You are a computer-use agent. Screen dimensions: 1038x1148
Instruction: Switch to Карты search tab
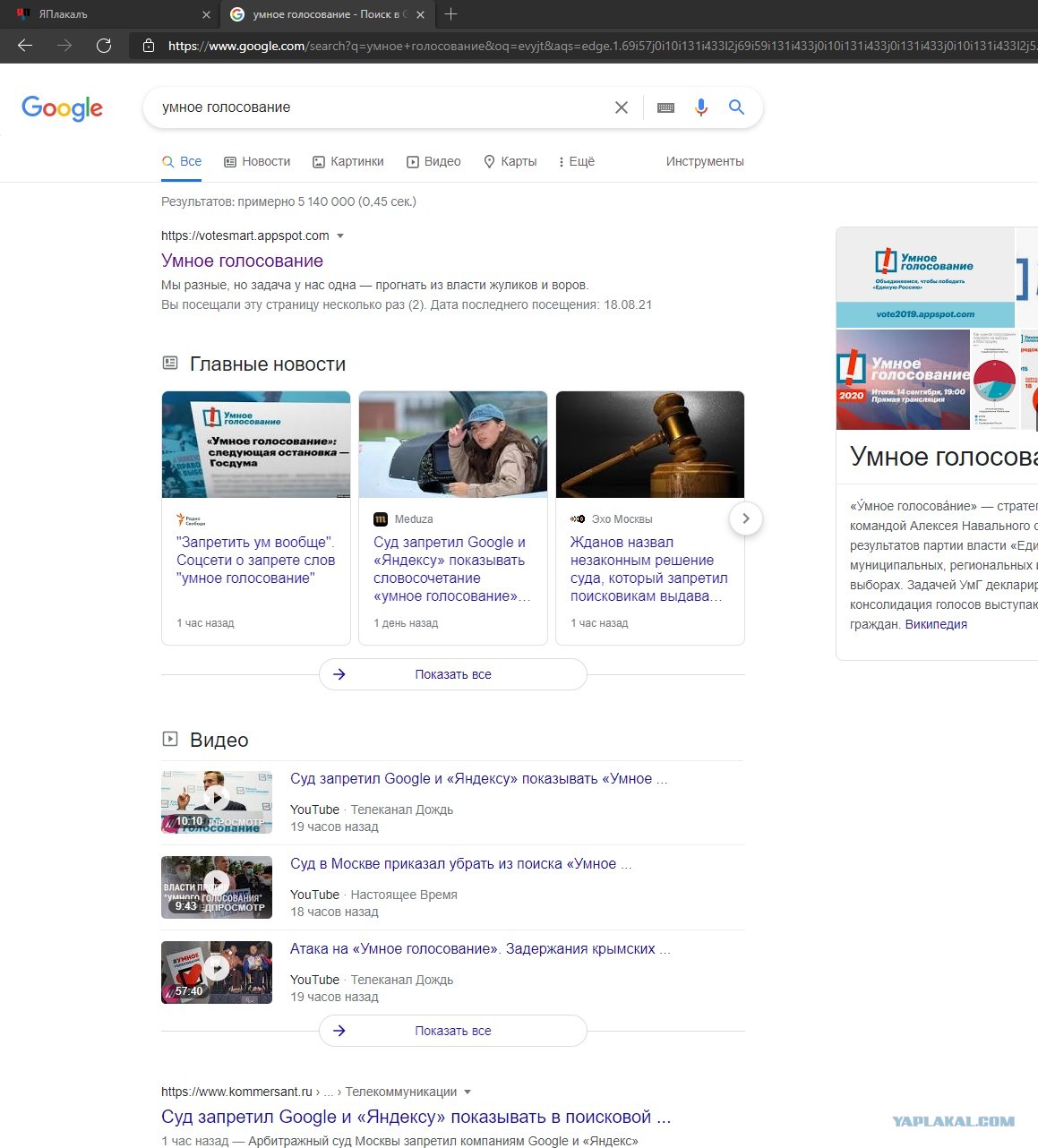coord(510,162)
